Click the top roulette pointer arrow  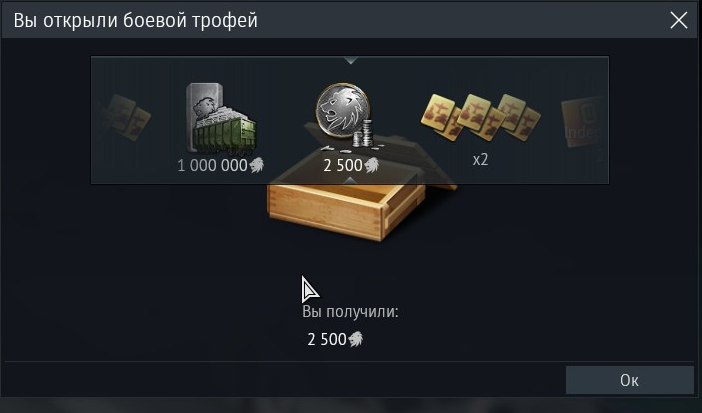[x=351, y=60]
